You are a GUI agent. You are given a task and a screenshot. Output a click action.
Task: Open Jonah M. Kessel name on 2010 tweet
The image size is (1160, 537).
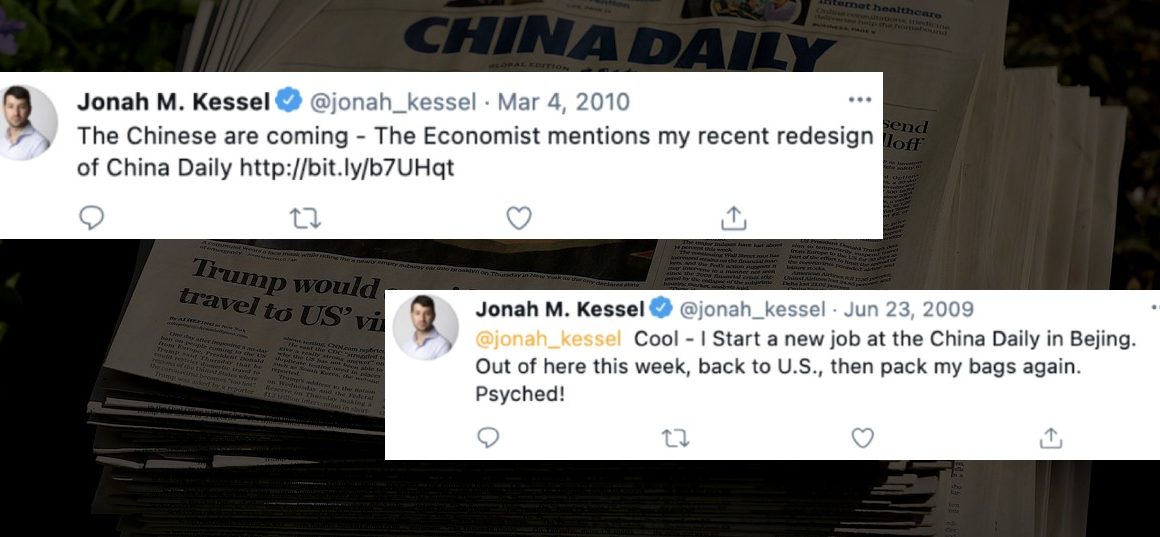[173, 101]
